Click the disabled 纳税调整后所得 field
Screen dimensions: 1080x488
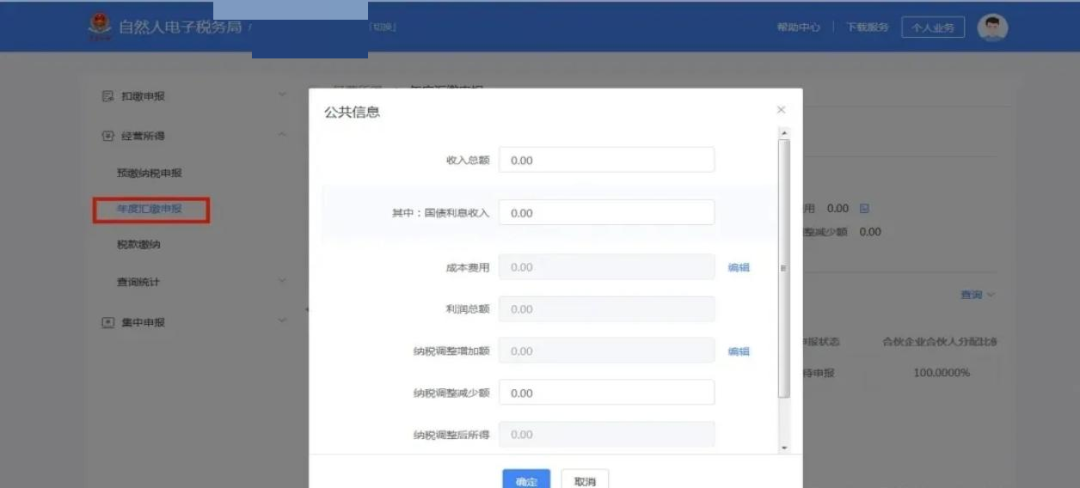pyautogui.click(x=607, y=434)
